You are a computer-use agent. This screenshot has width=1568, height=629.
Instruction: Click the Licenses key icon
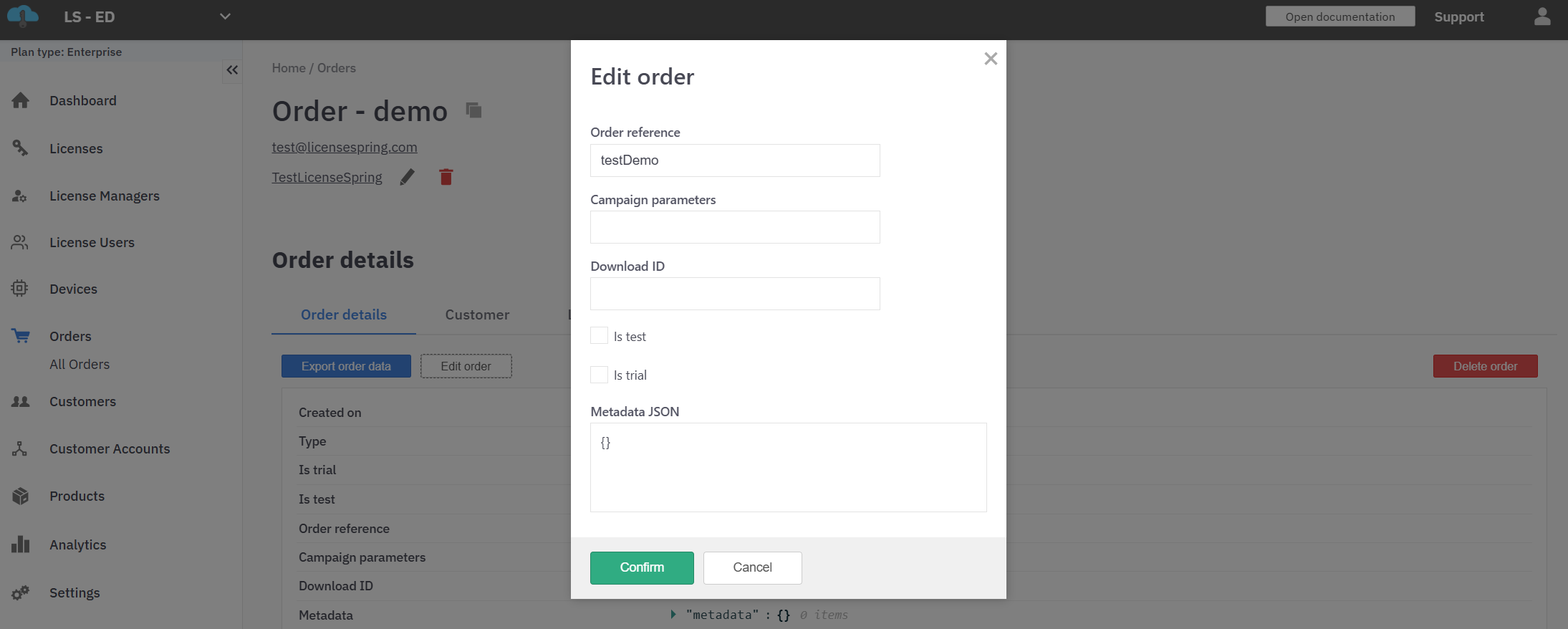20,148
